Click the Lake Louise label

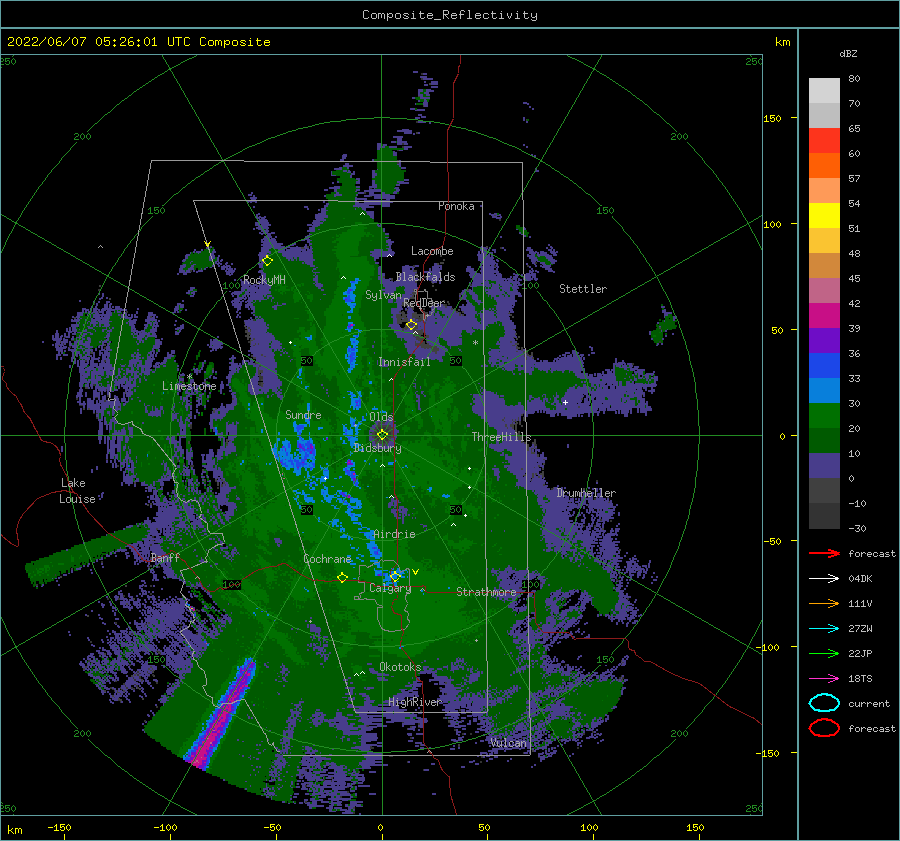[77, 491]
